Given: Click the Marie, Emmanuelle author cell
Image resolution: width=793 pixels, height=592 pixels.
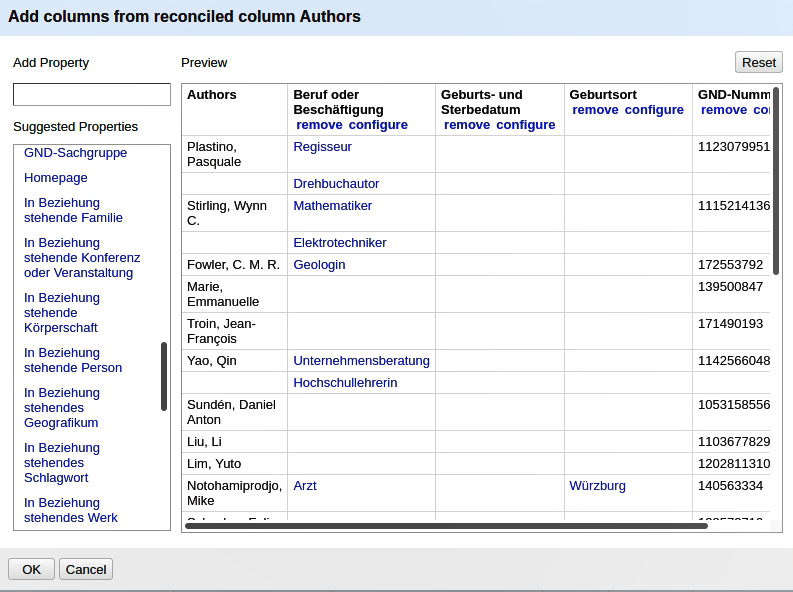Looking at the screenshot, I should tap(235, 294).
